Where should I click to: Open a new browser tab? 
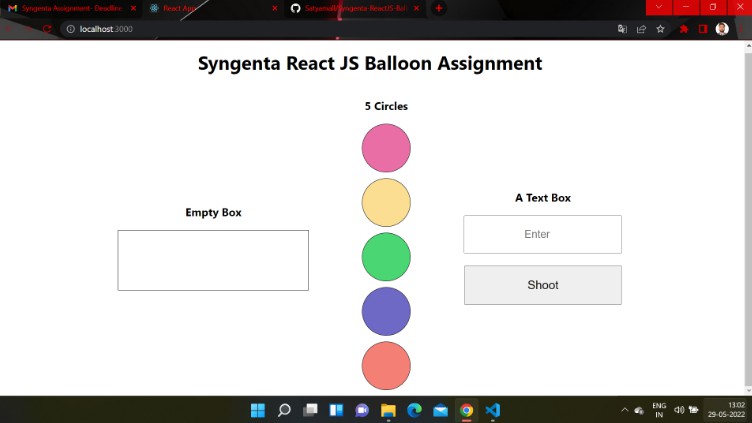[438, 8]
